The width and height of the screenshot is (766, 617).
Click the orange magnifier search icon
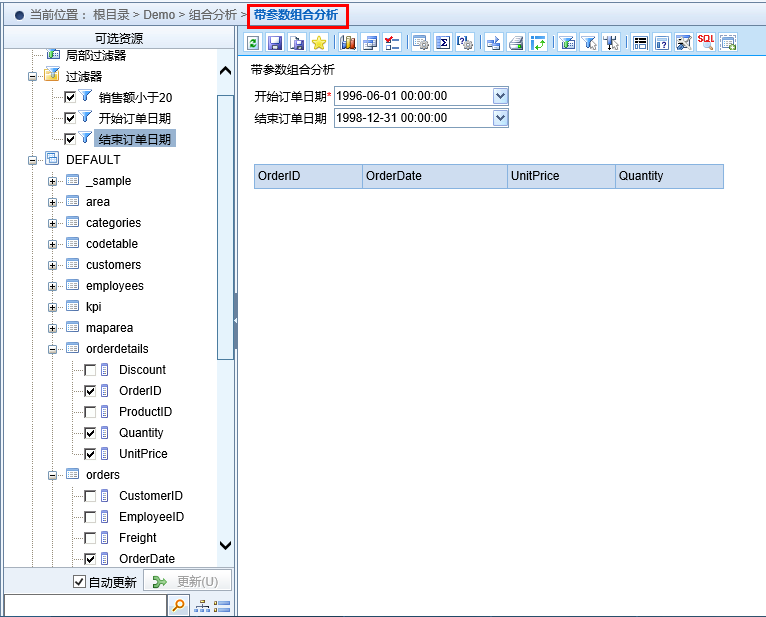179,606
